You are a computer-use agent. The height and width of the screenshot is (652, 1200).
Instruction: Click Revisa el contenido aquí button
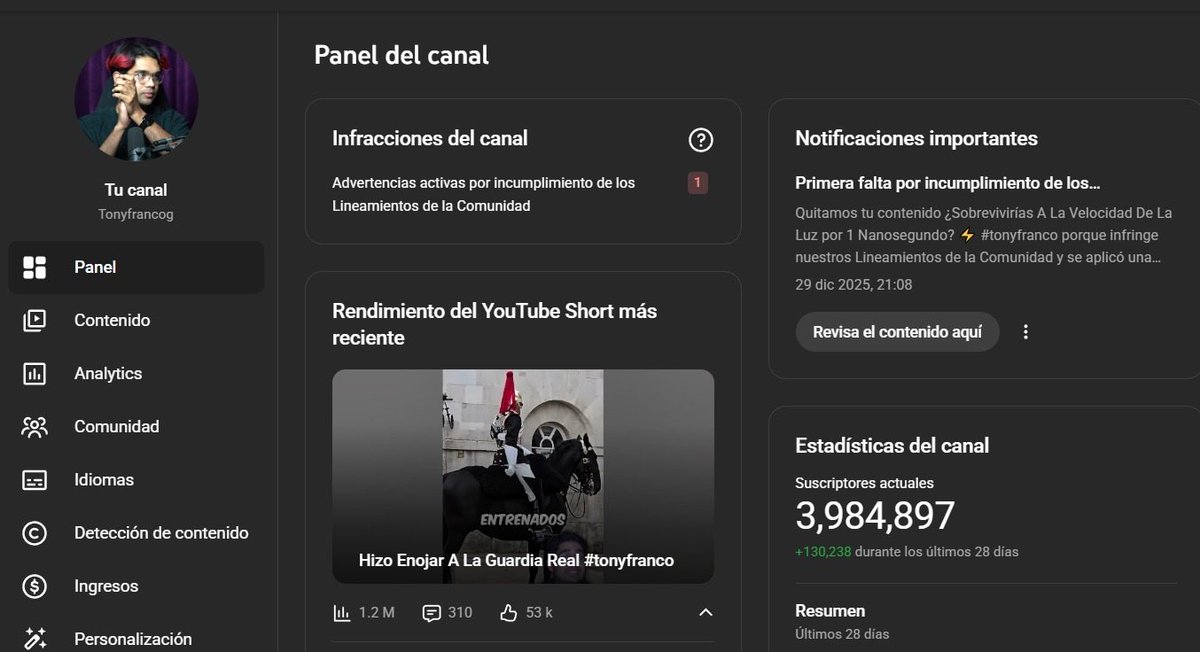coord(897,332)
